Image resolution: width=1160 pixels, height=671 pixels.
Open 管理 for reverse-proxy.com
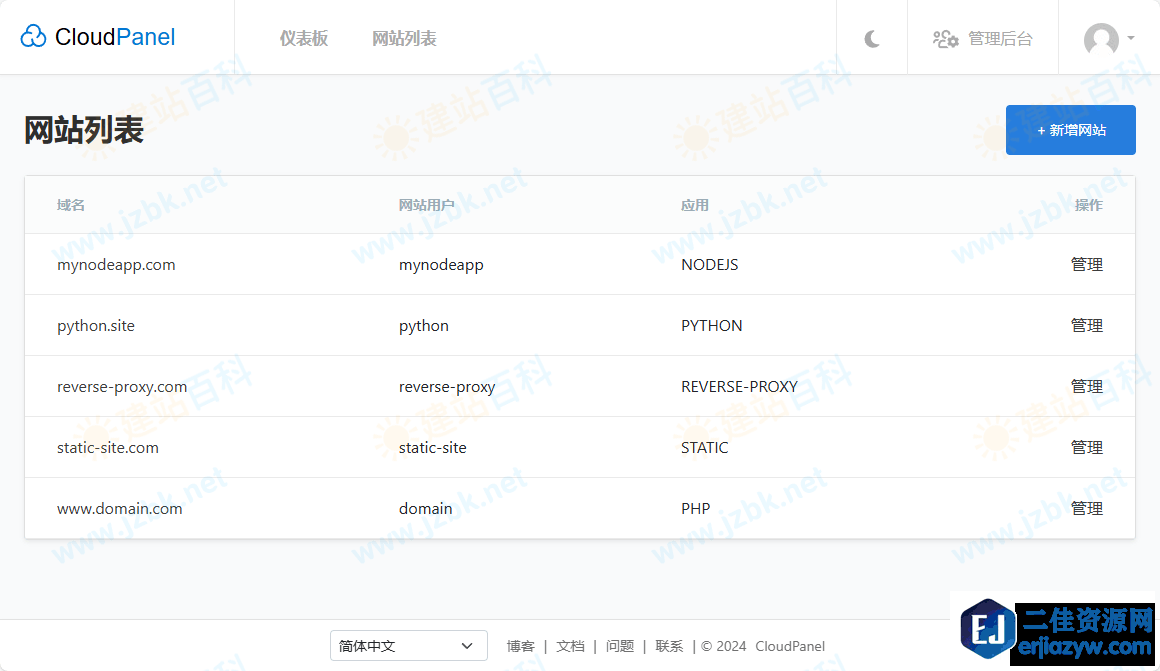click(x=1087, y=386)
